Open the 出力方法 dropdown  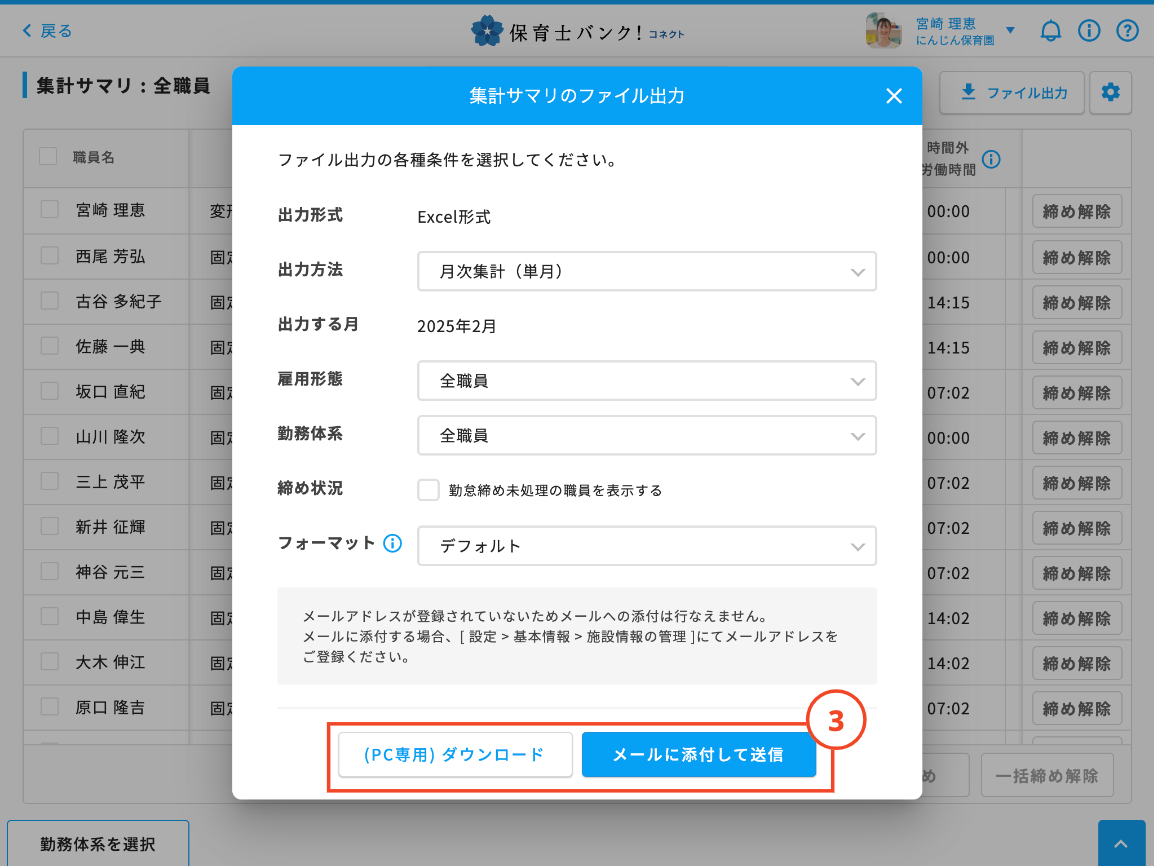[646, 271]
